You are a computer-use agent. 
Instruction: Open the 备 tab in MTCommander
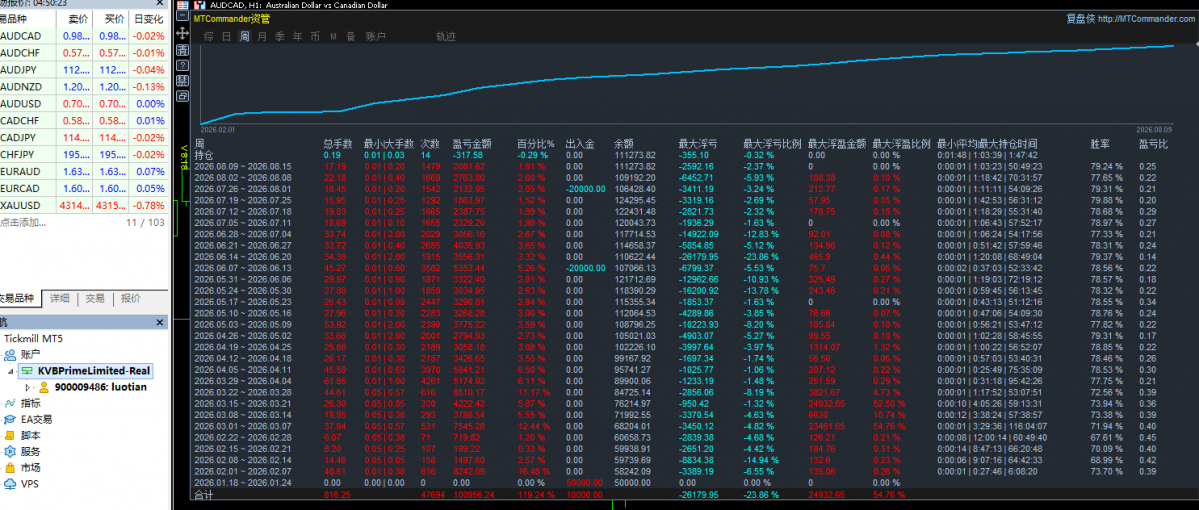pyautogui.click(x=351, y=36)
